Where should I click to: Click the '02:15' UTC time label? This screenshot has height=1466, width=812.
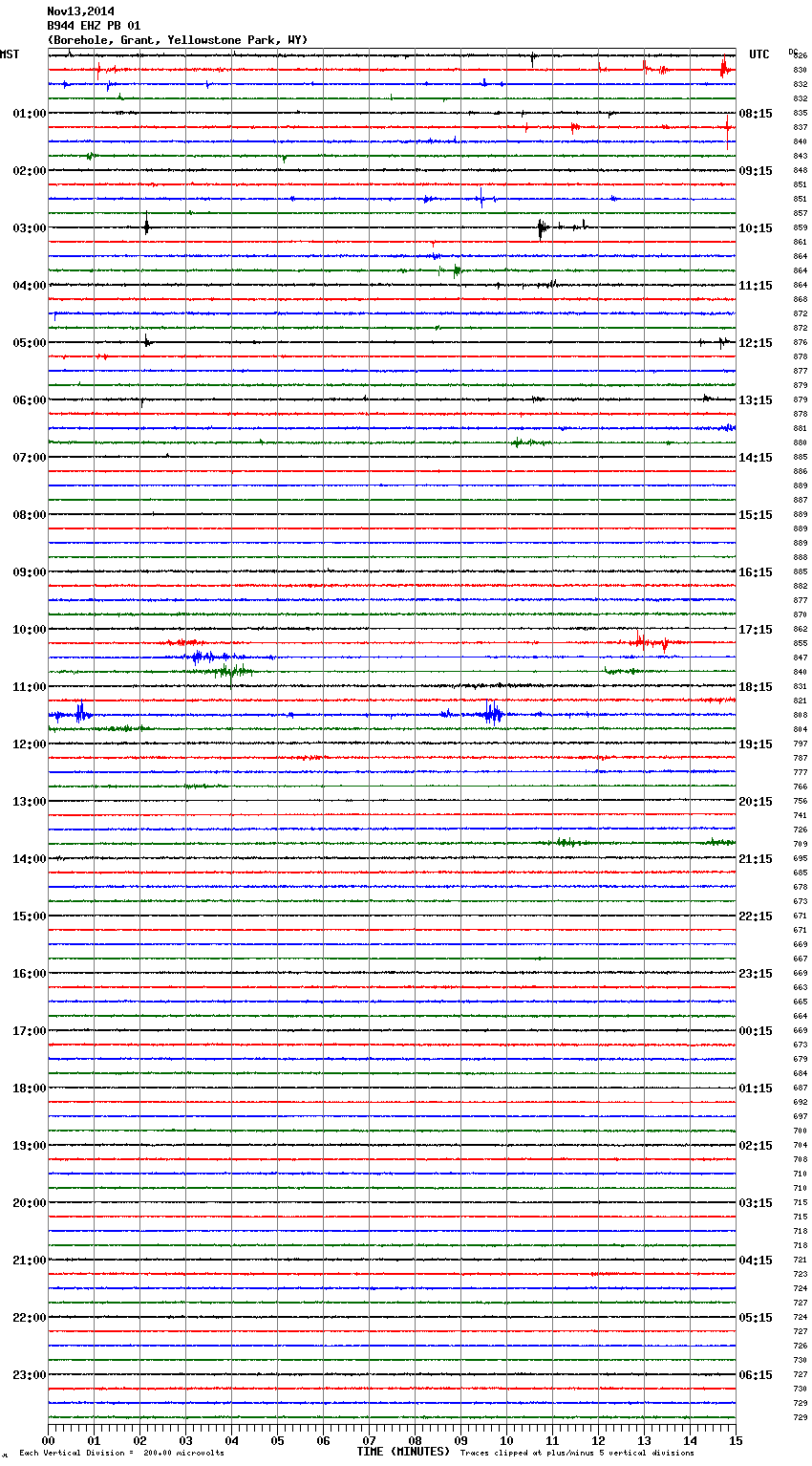[x=756, y=1146]
